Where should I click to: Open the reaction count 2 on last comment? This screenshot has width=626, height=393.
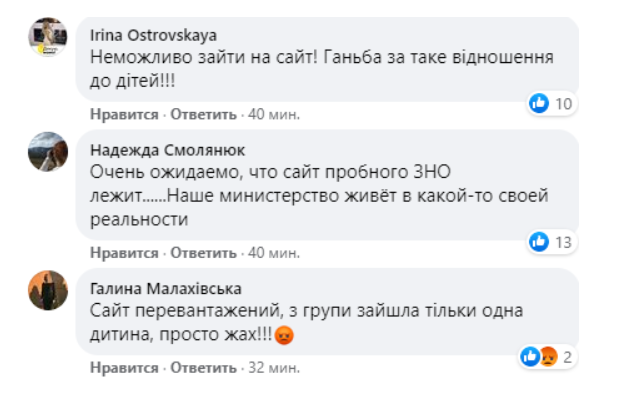(x=567, y=357)
